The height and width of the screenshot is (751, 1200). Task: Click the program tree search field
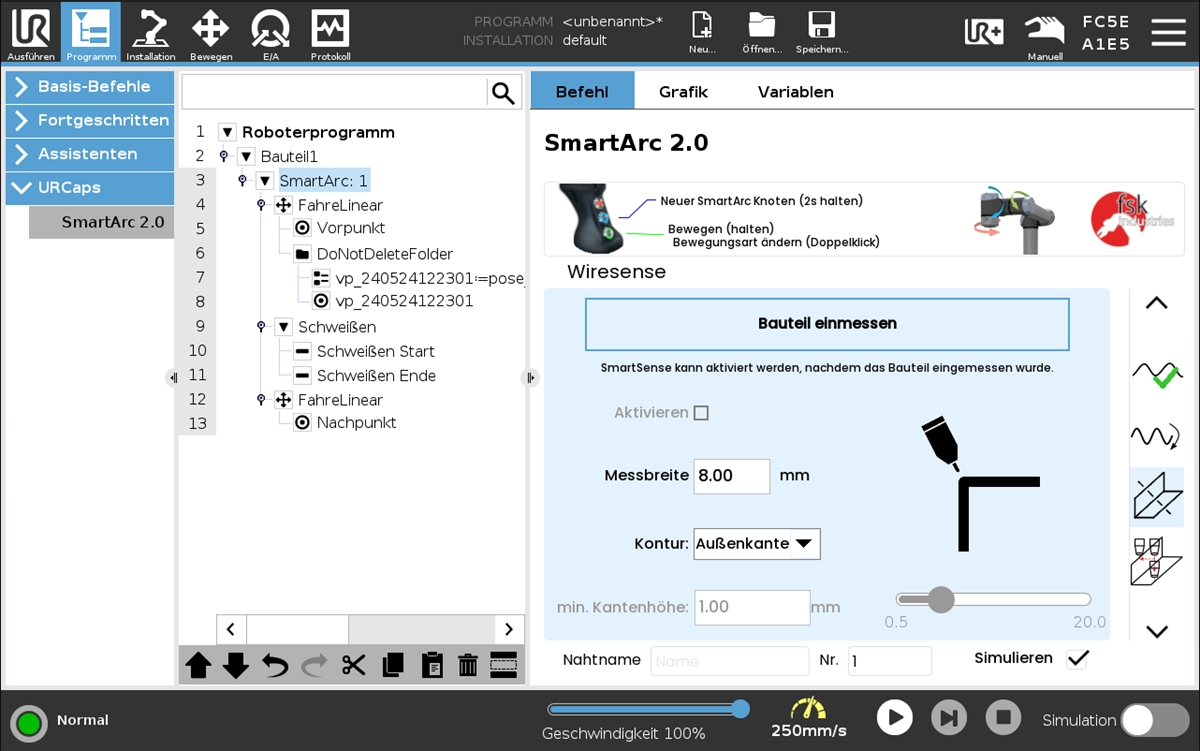pos(334,93)
